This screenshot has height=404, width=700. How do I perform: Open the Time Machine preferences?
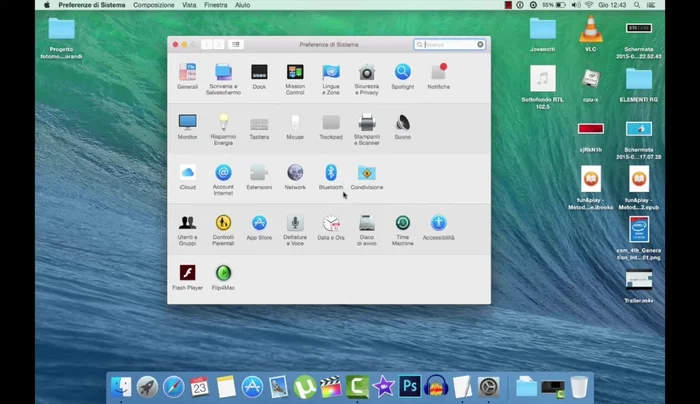(402, 223)
